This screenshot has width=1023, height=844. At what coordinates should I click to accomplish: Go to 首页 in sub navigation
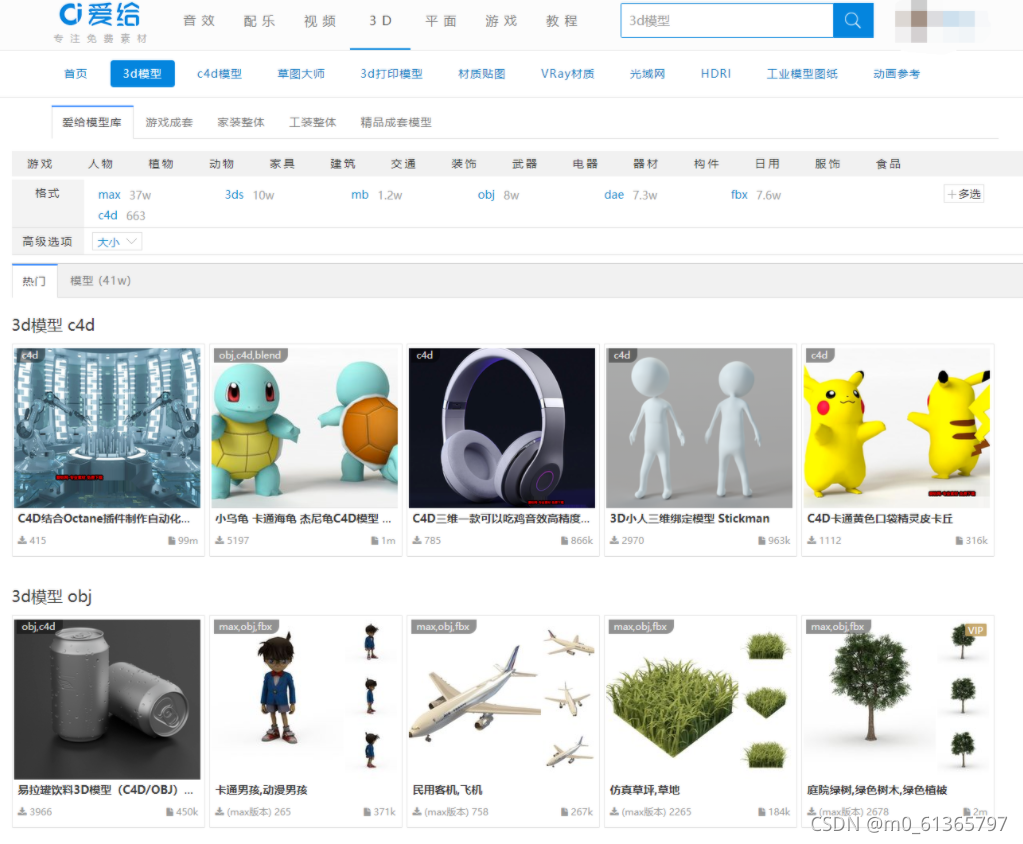pos(76,74)
